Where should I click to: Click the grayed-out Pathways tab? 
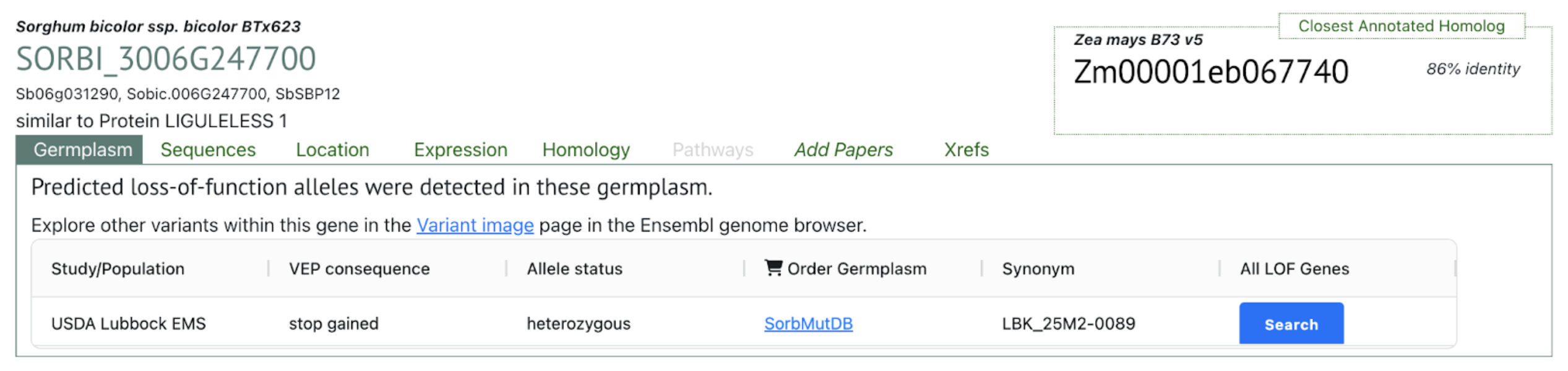[x=713, y=150]
